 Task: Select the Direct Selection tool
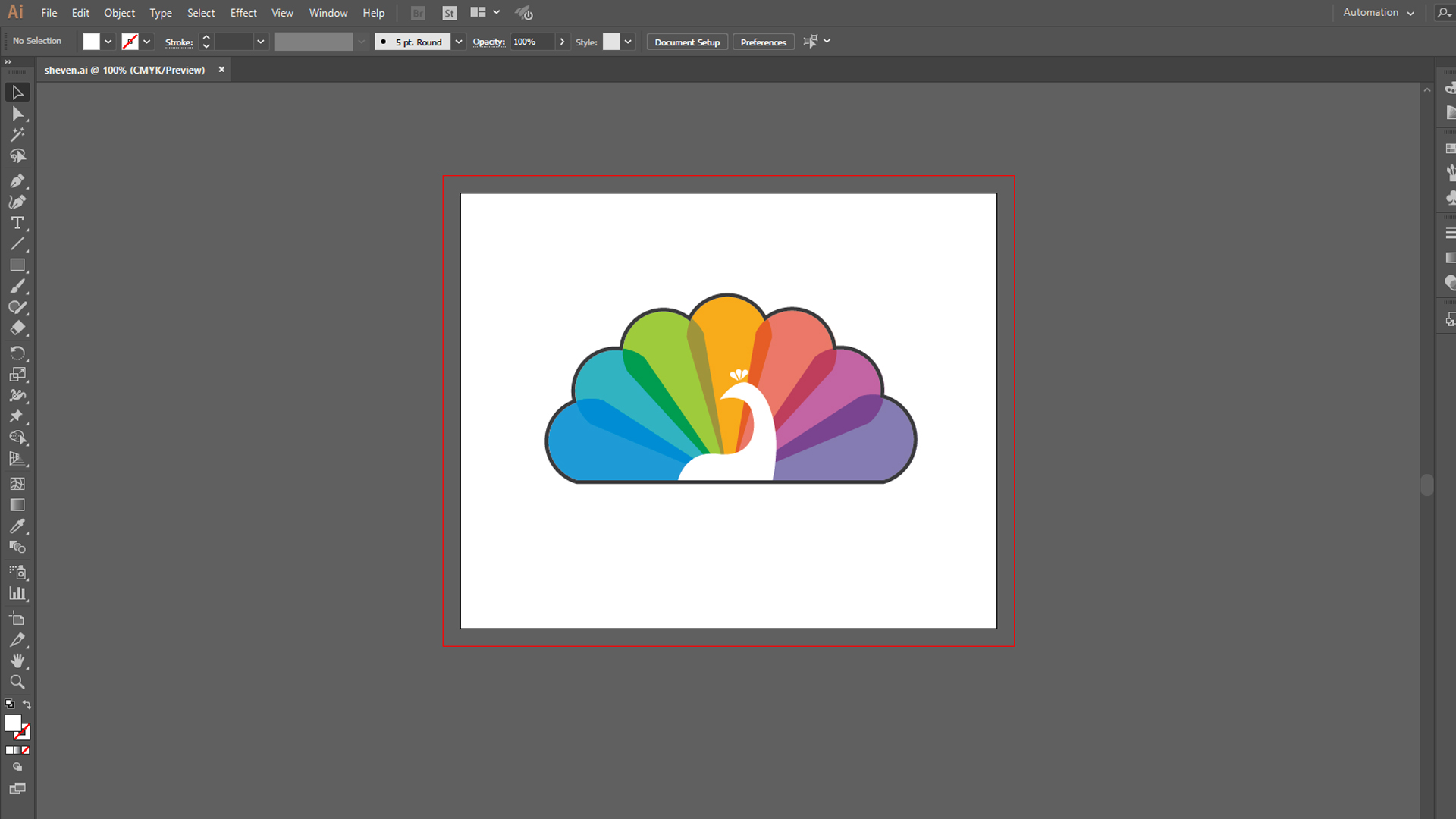tap(17, 114)
